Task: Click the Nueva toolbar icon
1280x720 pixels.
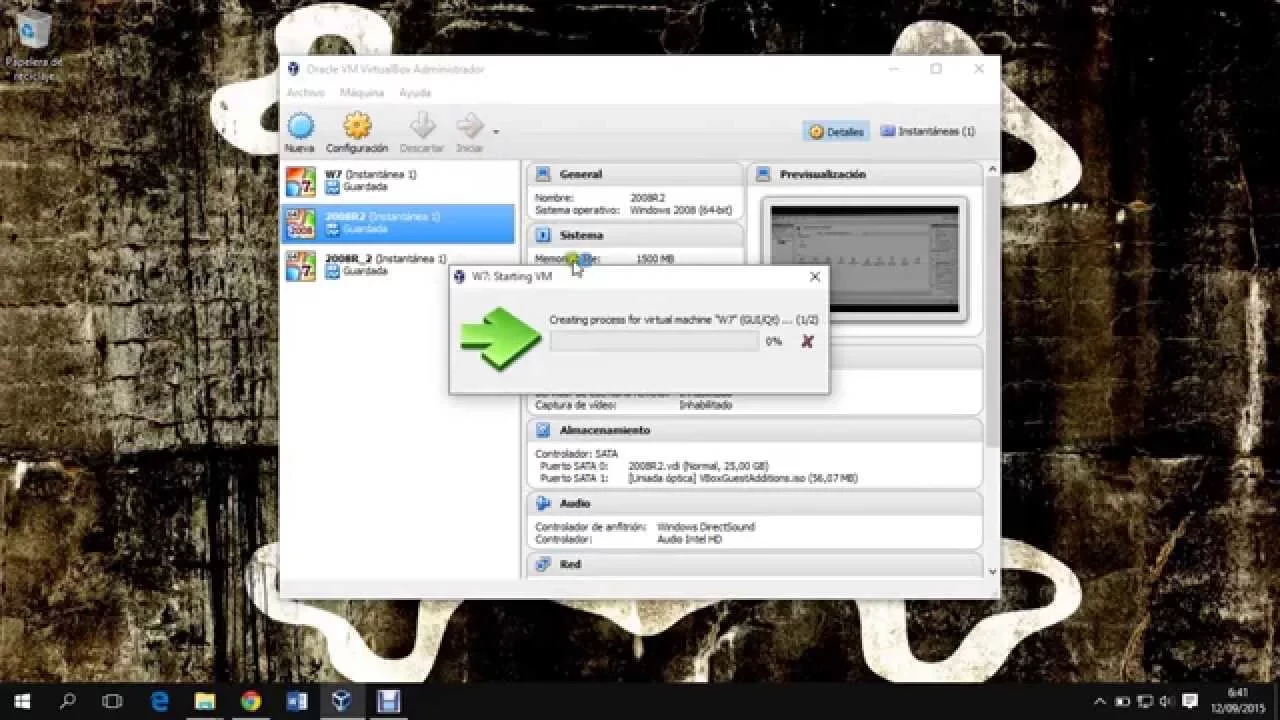Action: [300, 126]
